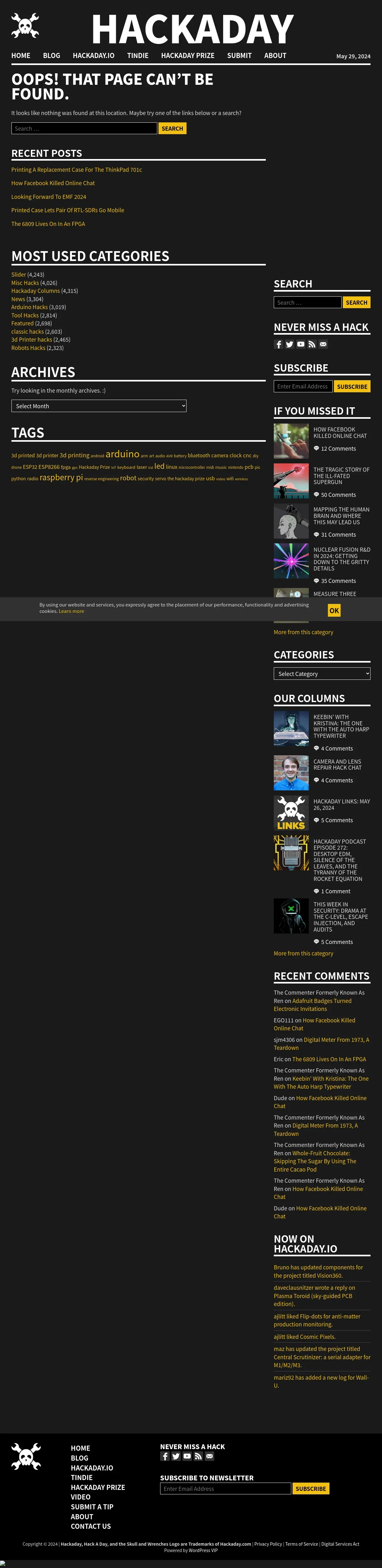Viewport: 382px width, 1568px height.
Task: Click the sidebar SEARCH button
Action: 357,302
